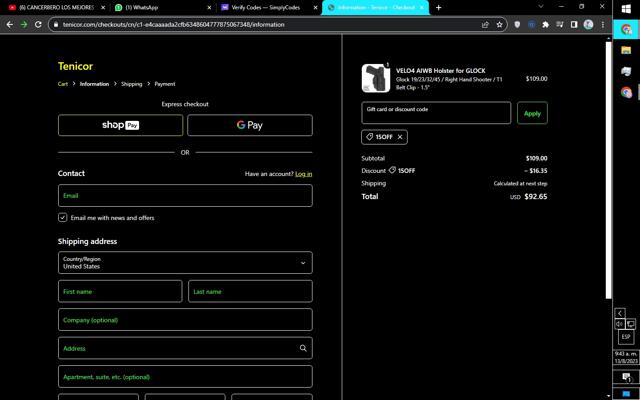This screenshot has height=400, width=640.
Task: Pay with Shop Pay express checkout
Action: pyautogui.click(x=120, y=125)
